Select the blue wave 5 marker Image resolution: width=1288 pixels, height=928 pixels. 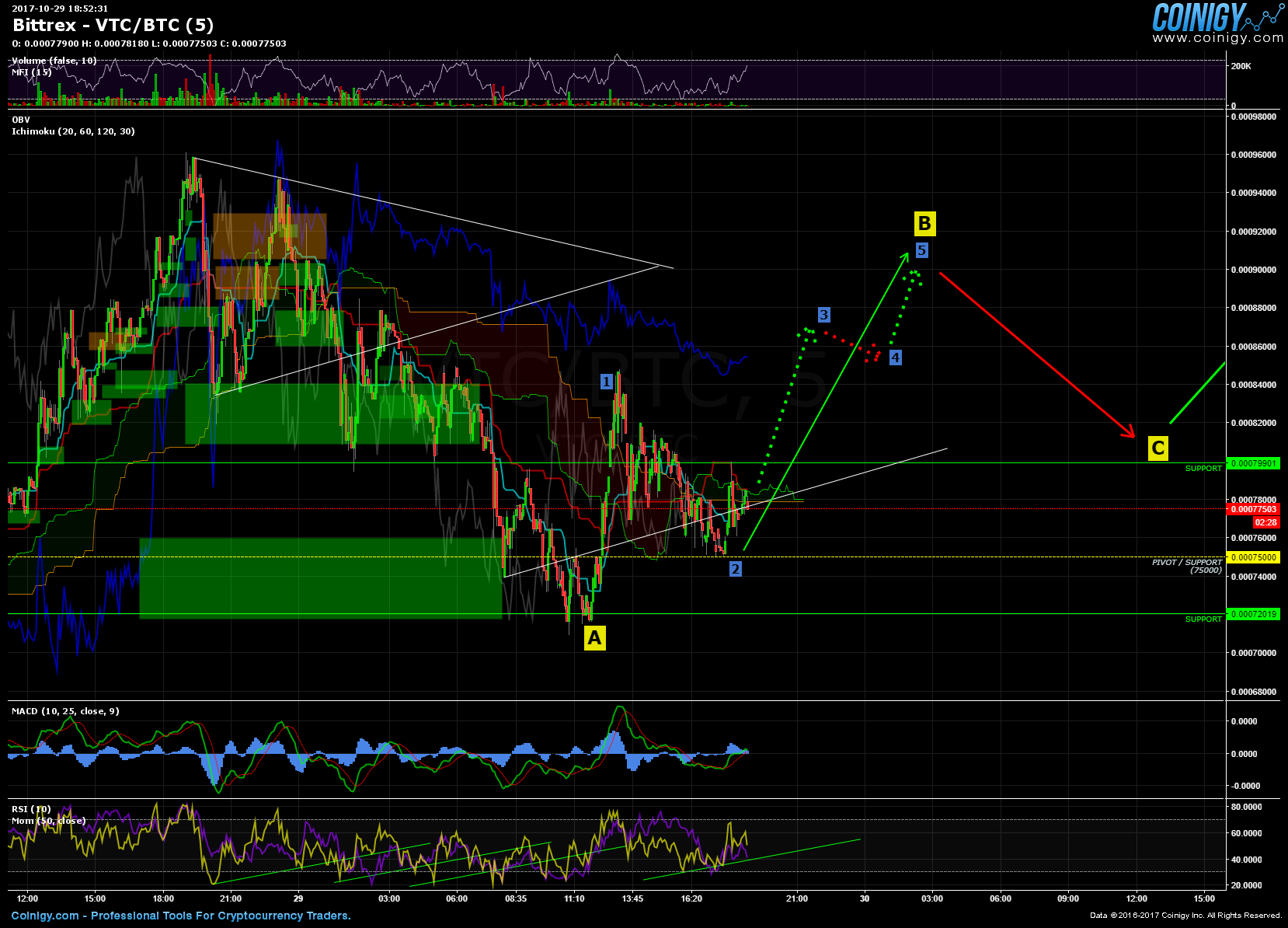921,250
